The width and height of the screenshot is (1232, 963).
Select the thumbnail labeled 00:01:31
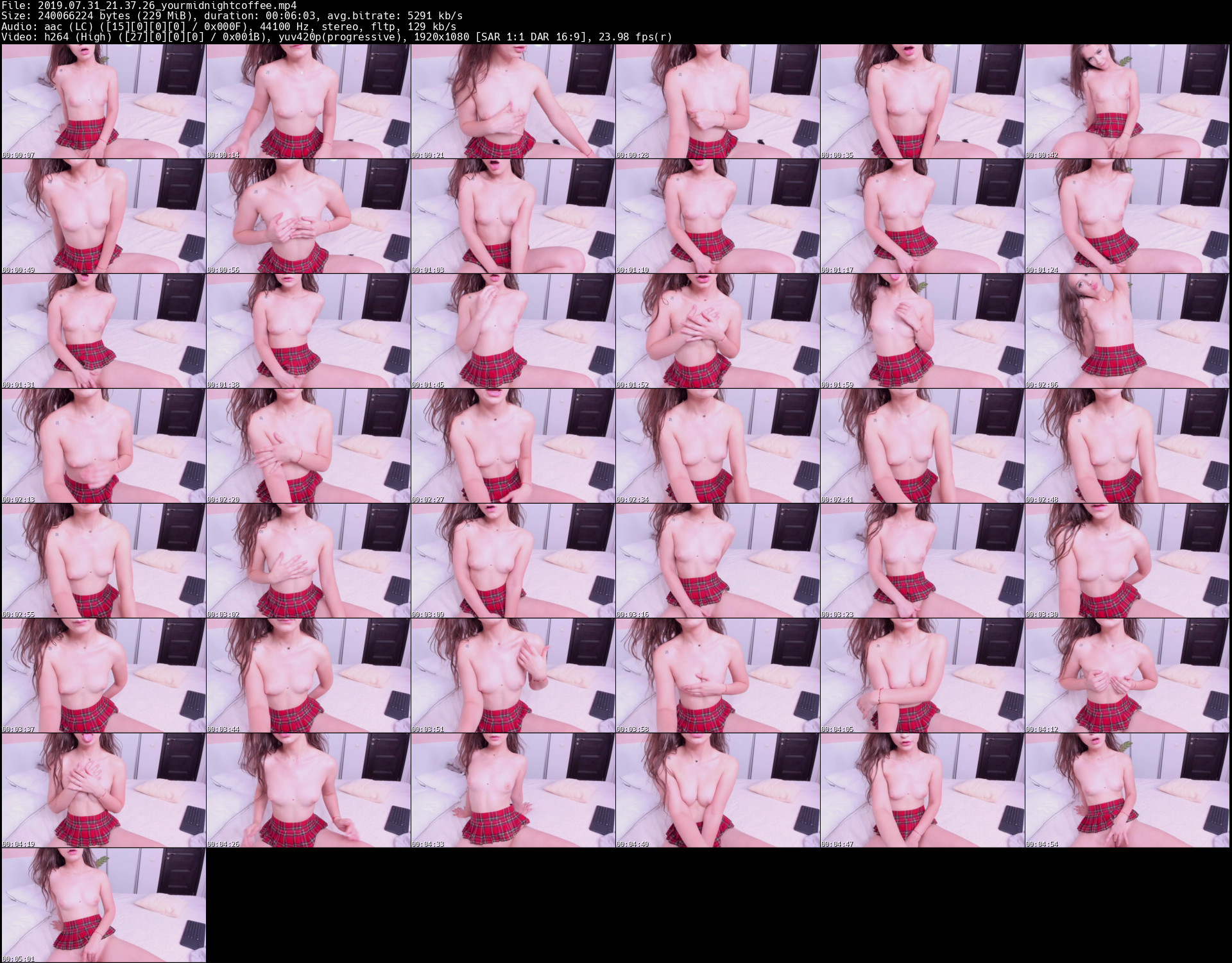(x=104, y=331)
